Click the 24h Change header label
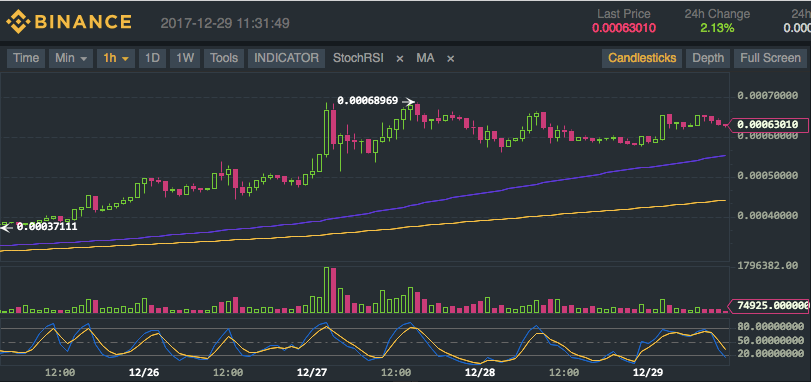Viewport: 811px width, 382px height. click(x=717, y=14)
